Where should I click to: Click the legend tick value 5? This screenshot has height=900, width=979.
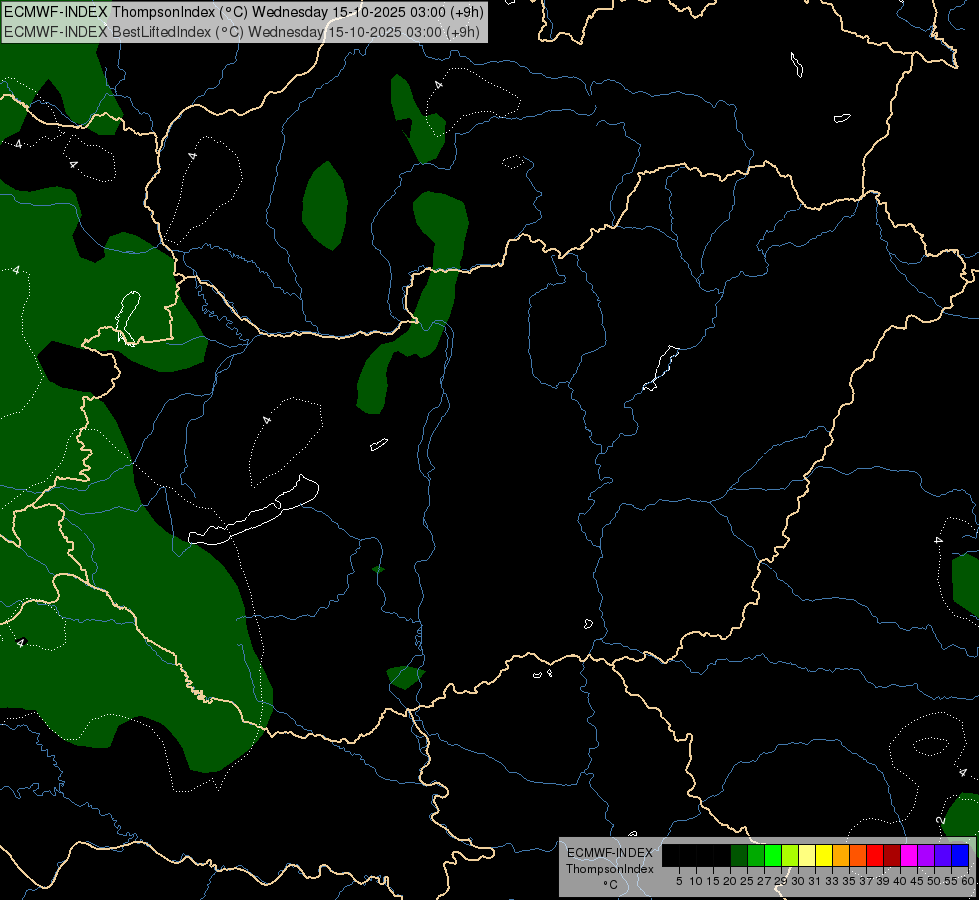679,881
